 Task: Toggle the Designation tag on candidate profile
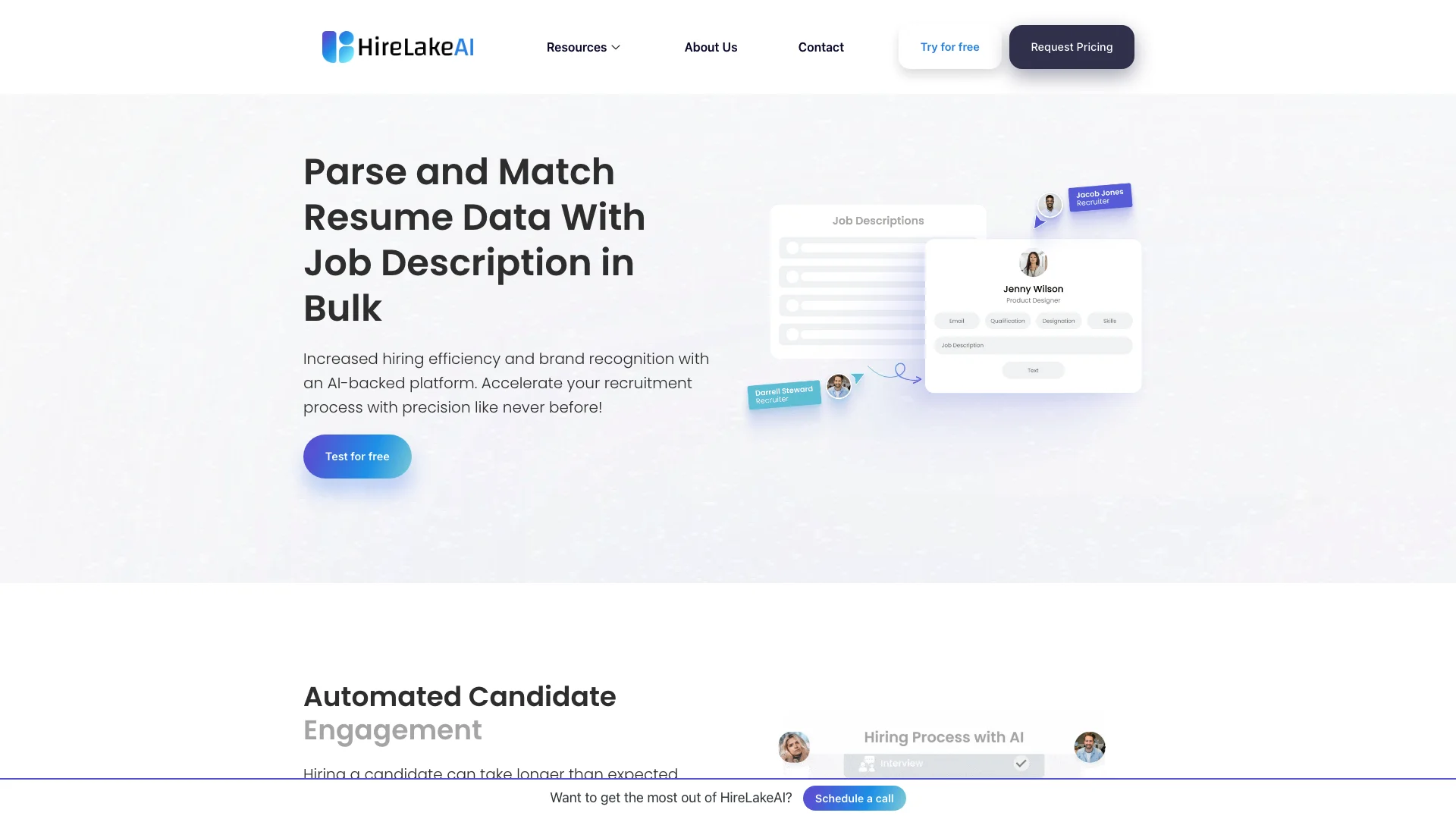(1057, 321)
